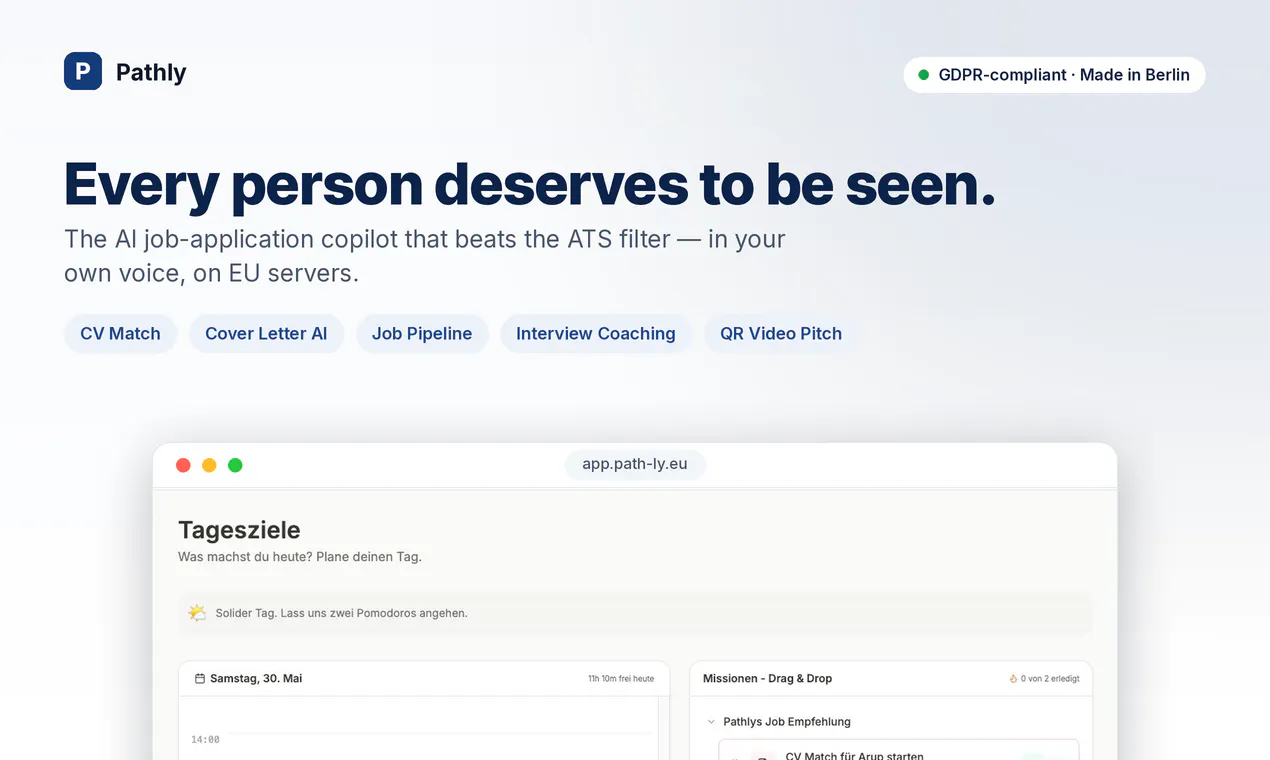Click the green window dot of the app window
Image resolution: width=1270 pixels, height=760 pixels.
235,465
